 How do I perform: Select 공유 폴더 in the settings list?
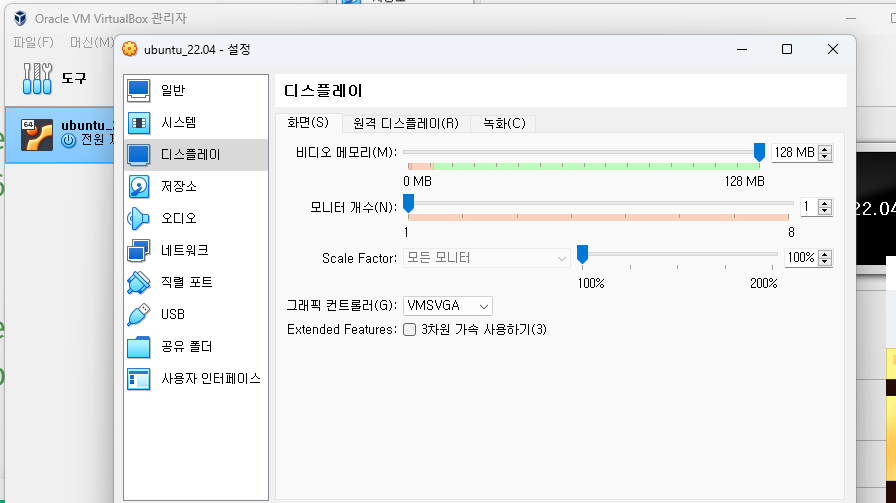pyautogui.click(x=196, y=346)
